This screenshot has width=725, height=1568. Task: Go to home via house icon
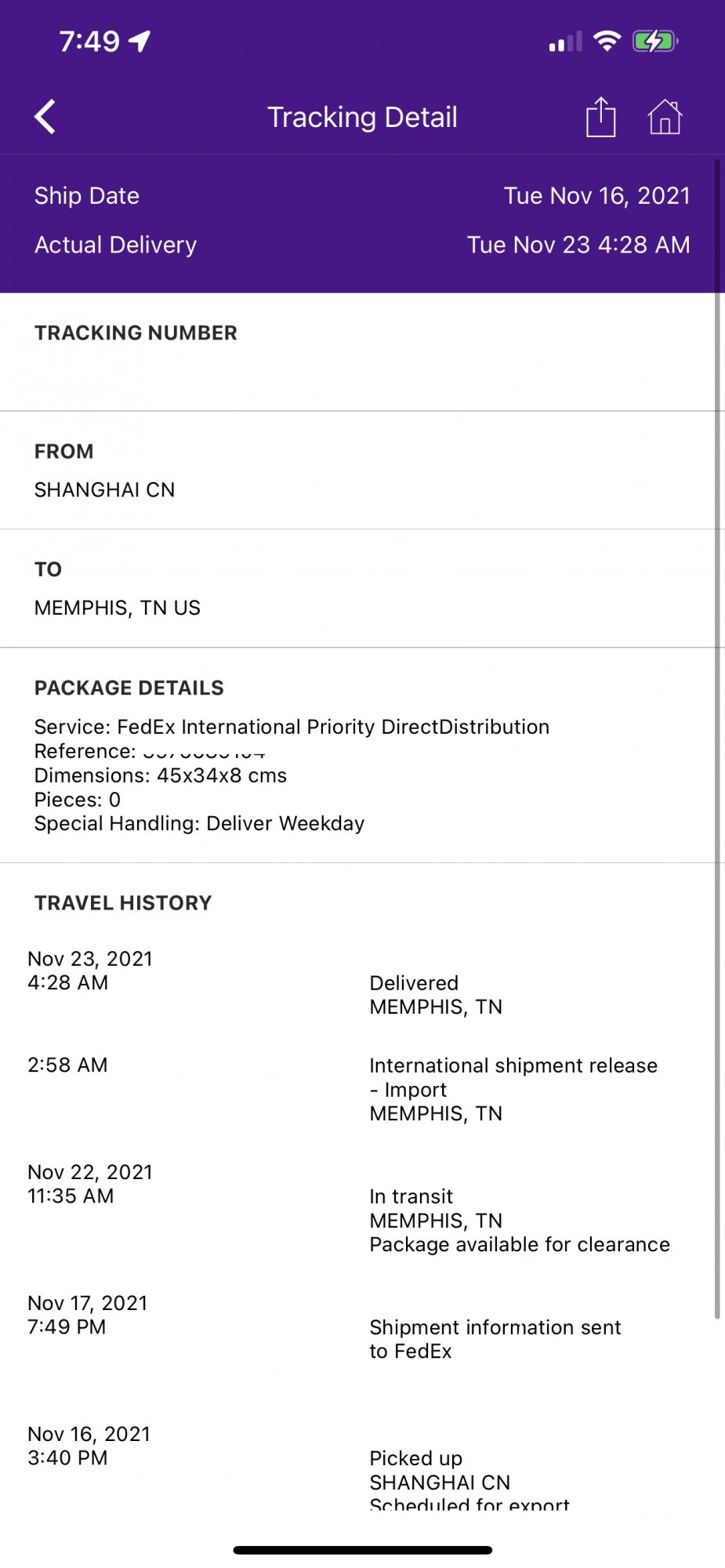pyautogui.click(x=665, y=117)
